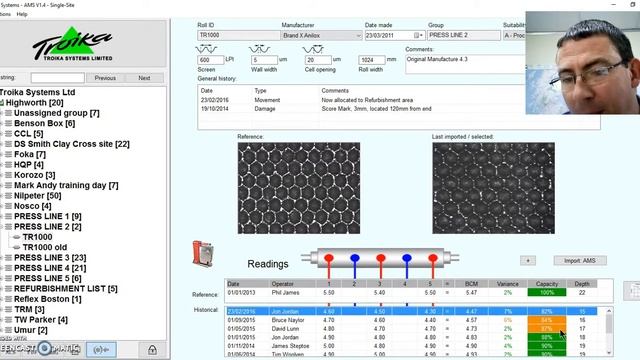Select the 23/02/2016 Movement history row
The height and width of the screenshot is (360, 640).
tap(361, 100)
